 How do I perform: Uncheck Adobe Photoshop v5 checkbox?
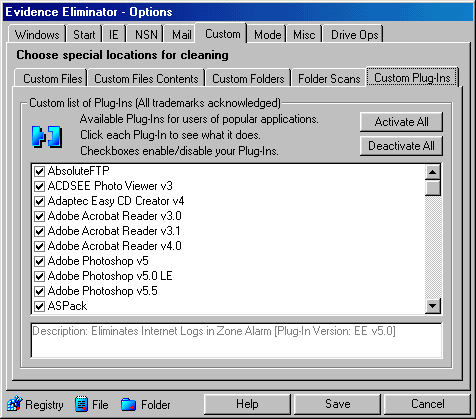(x=39, y=261)
